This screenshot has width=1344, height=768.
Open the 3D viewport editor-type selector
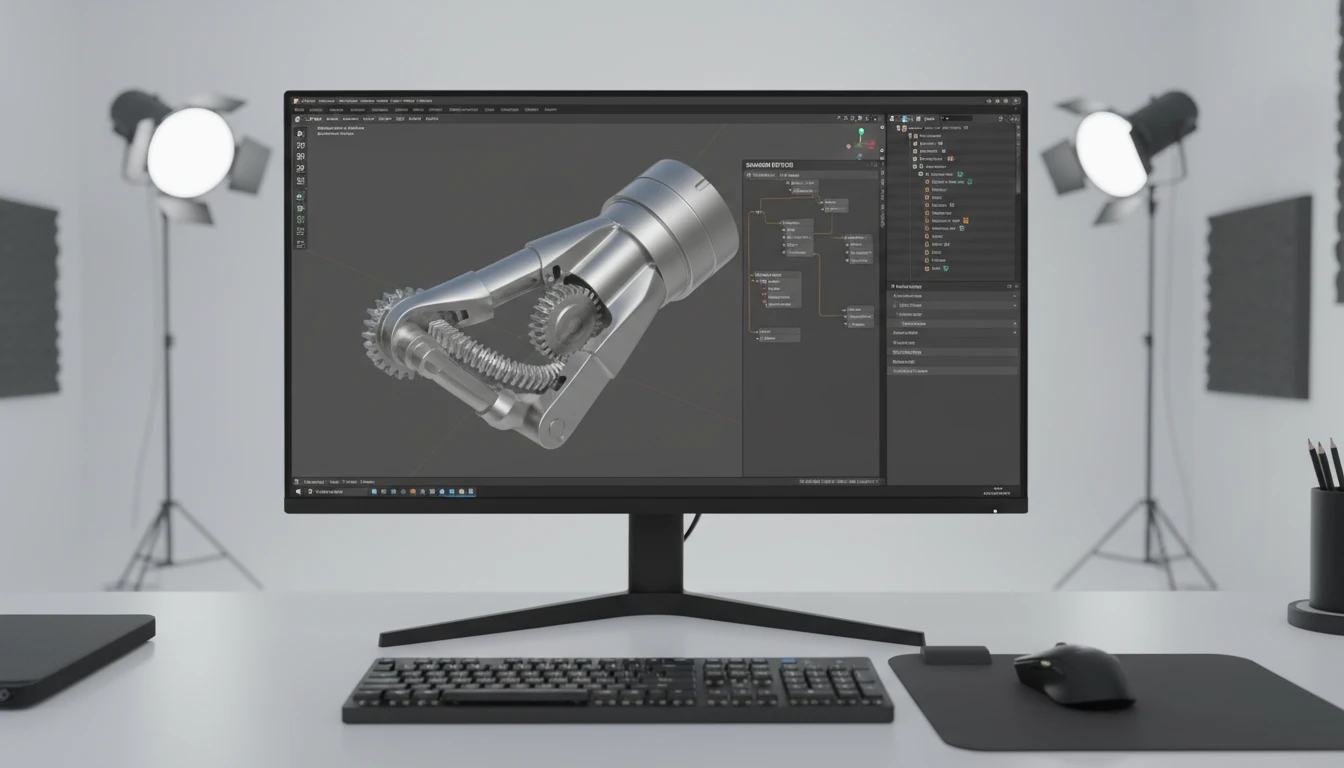[297, 119]
